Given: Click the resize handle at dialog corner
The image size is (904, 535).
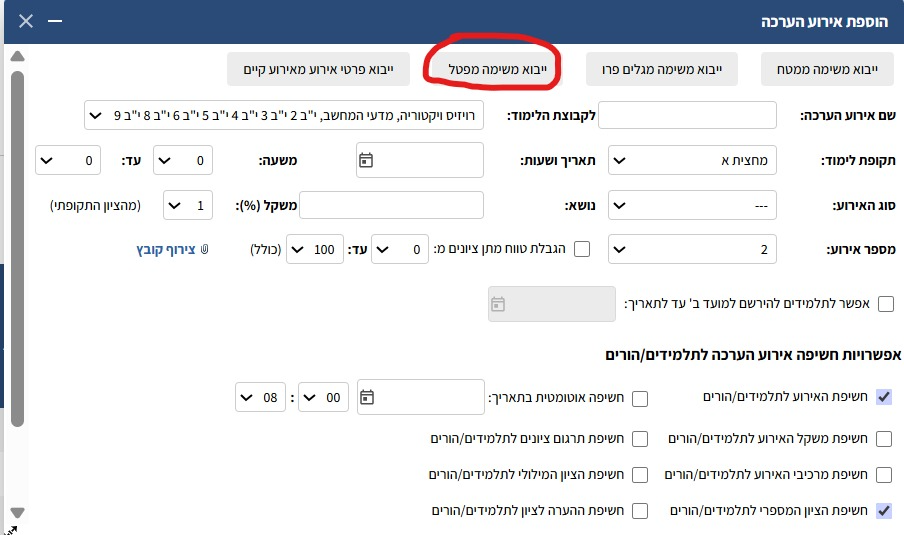Looking at the screenshot, I should coord(10,530).
